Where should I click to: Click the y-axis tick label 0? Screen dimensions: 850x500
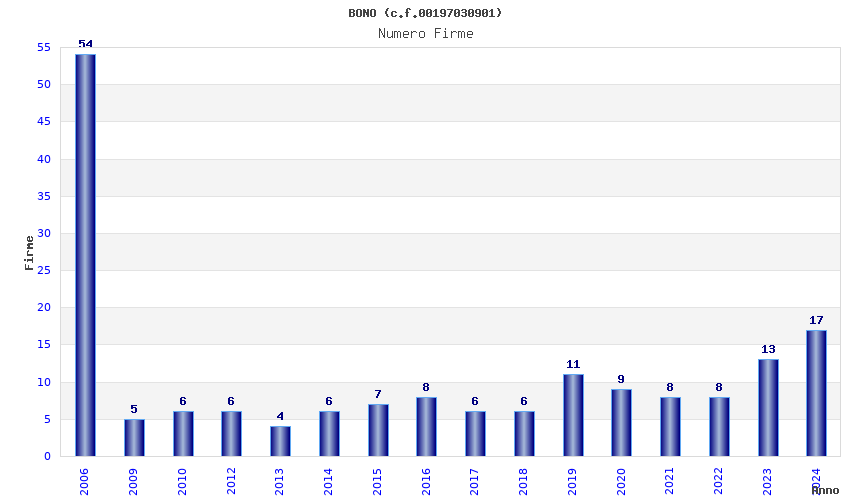[48, 457]
